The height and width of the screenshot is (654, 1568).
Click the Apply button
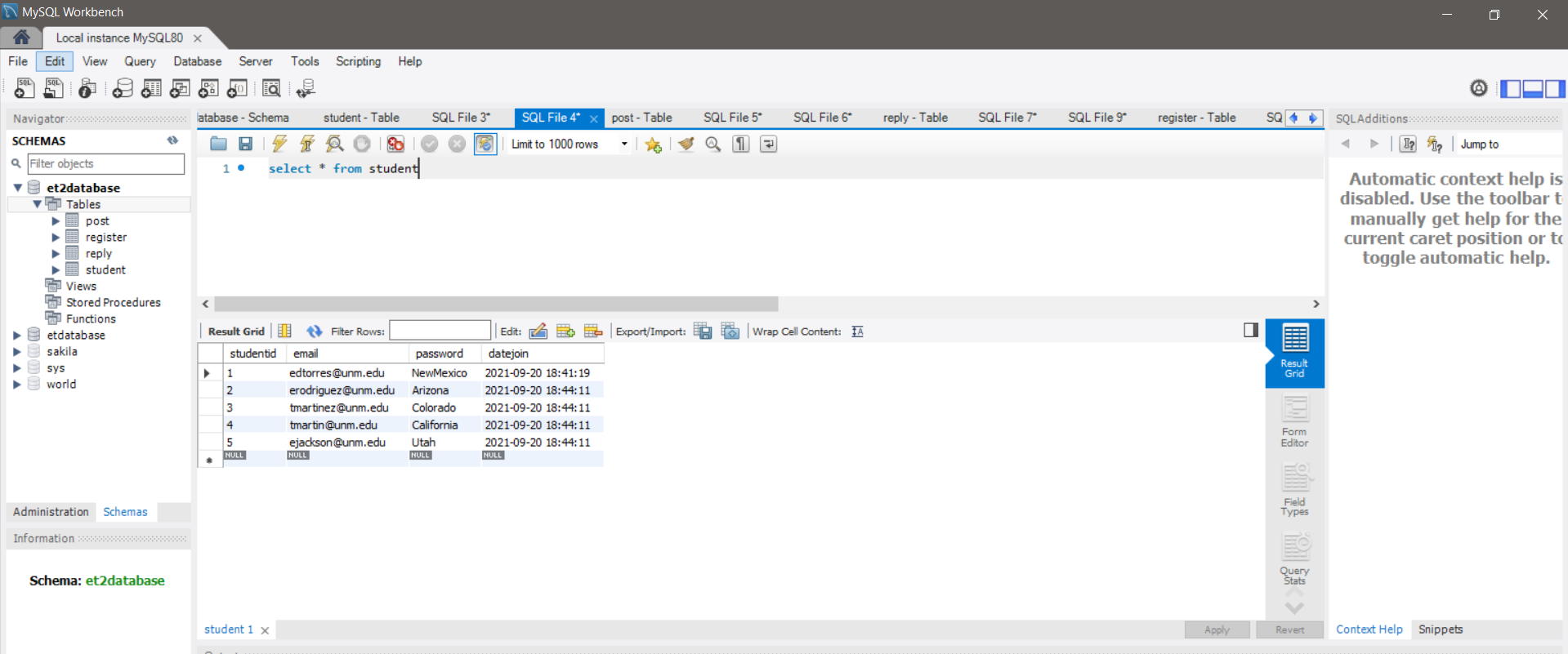tap(1217, 630)
